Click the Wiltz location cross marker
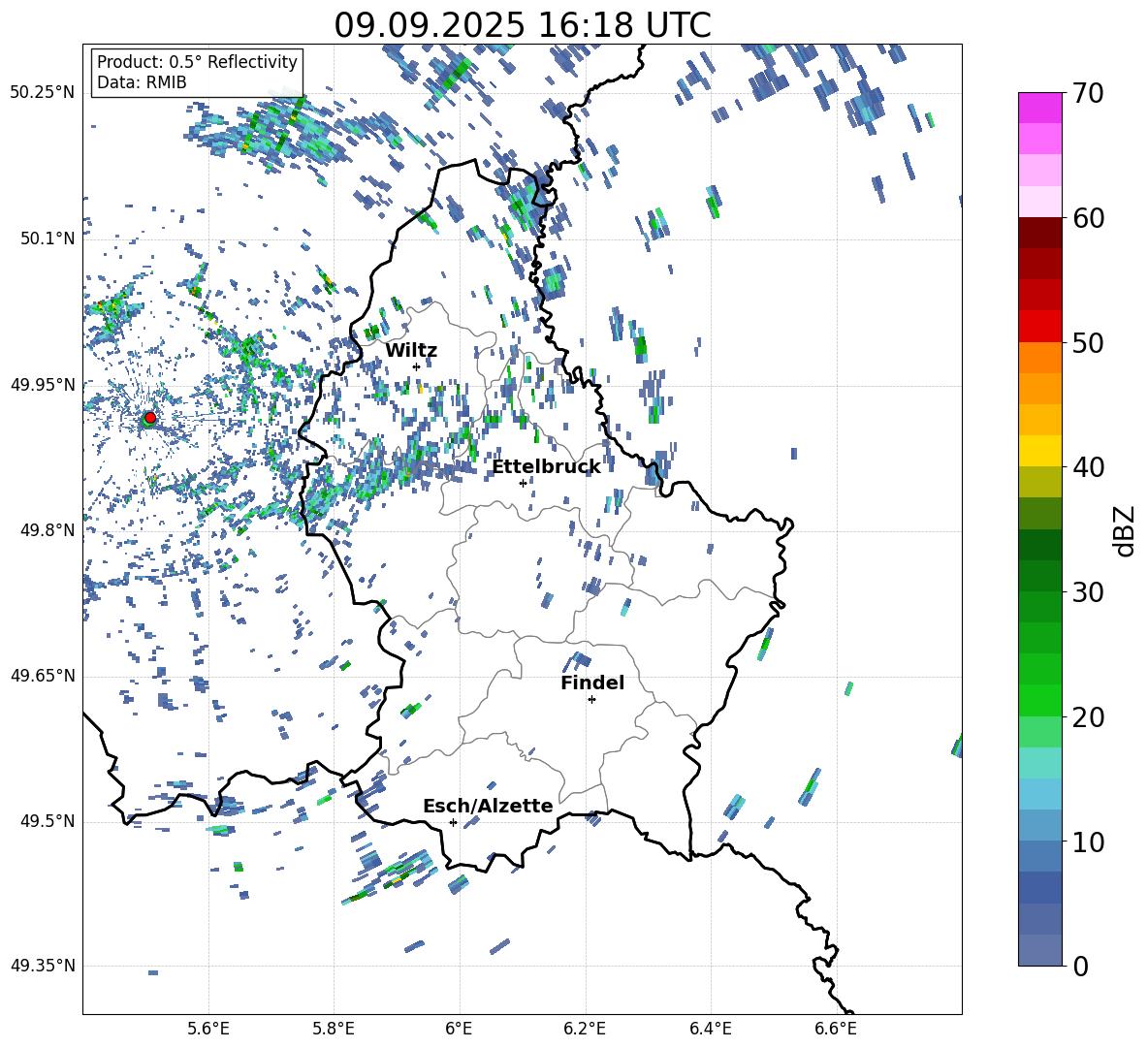 click(416, 366)
